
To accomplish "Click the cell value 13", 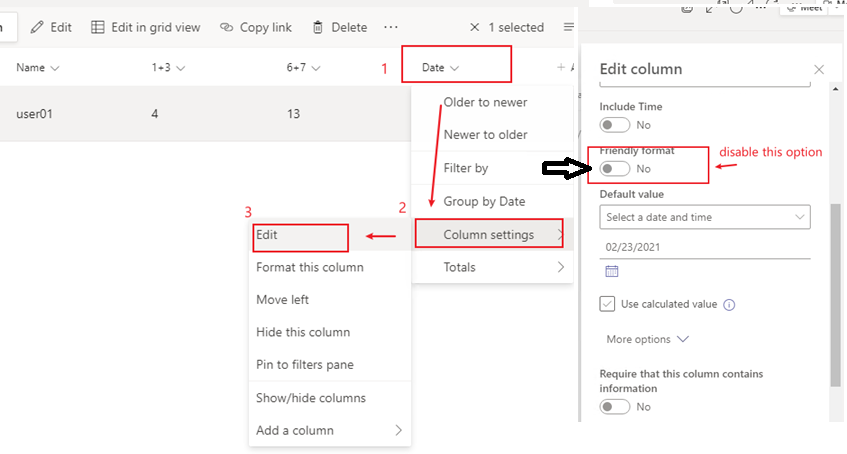I will click(293, 114).
